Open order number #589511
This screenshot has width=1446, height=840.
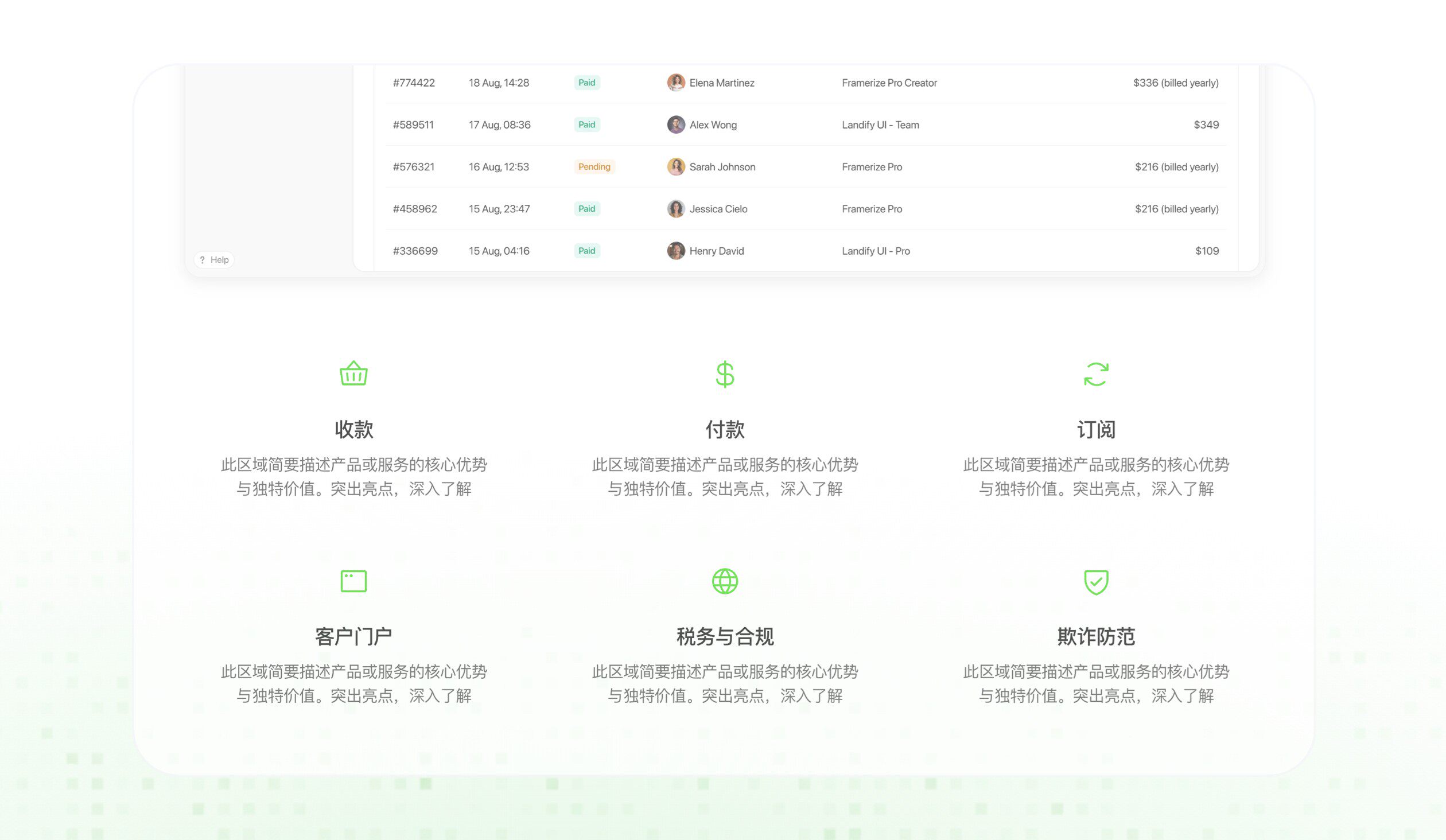point(413,125)
